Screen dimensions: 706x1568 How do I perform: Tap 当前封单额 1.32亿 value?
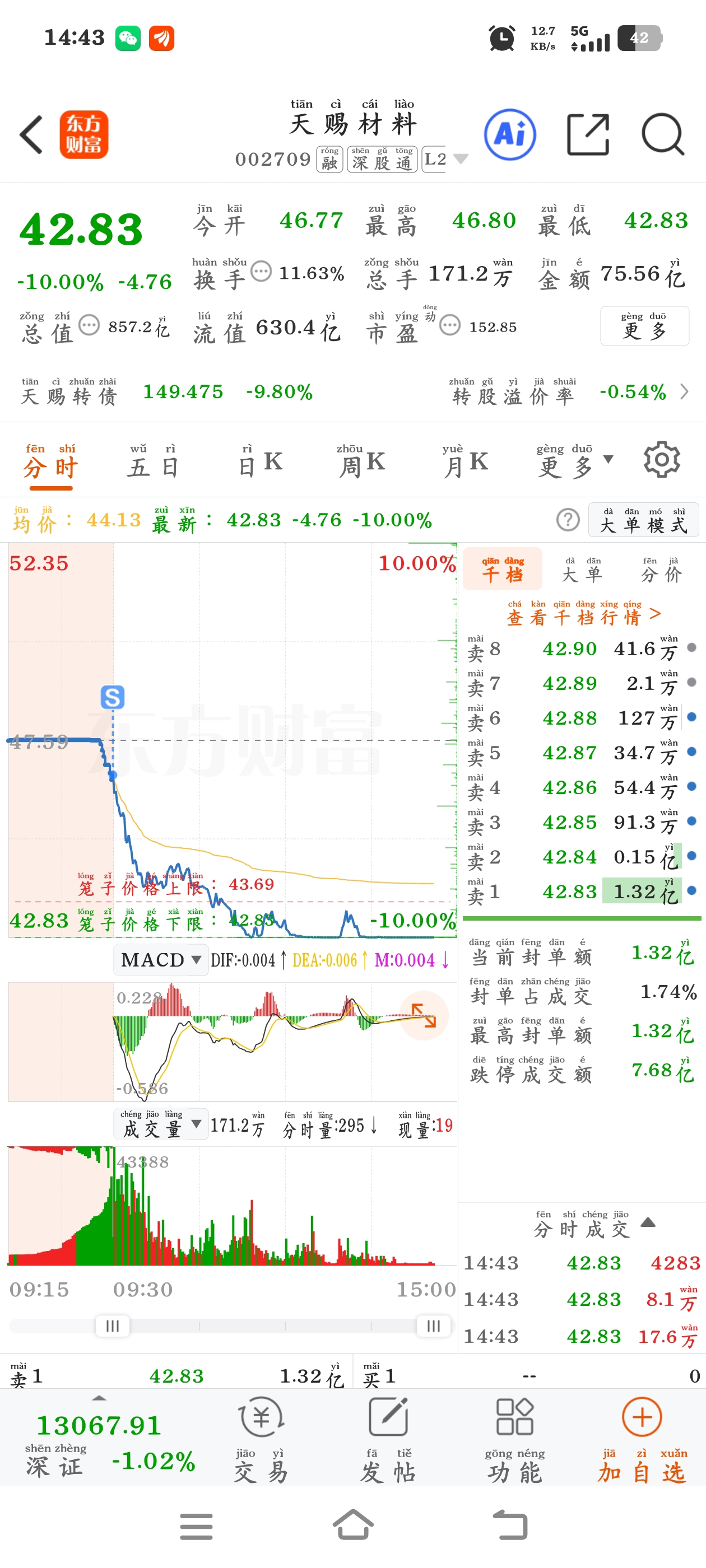click(664, 953)
